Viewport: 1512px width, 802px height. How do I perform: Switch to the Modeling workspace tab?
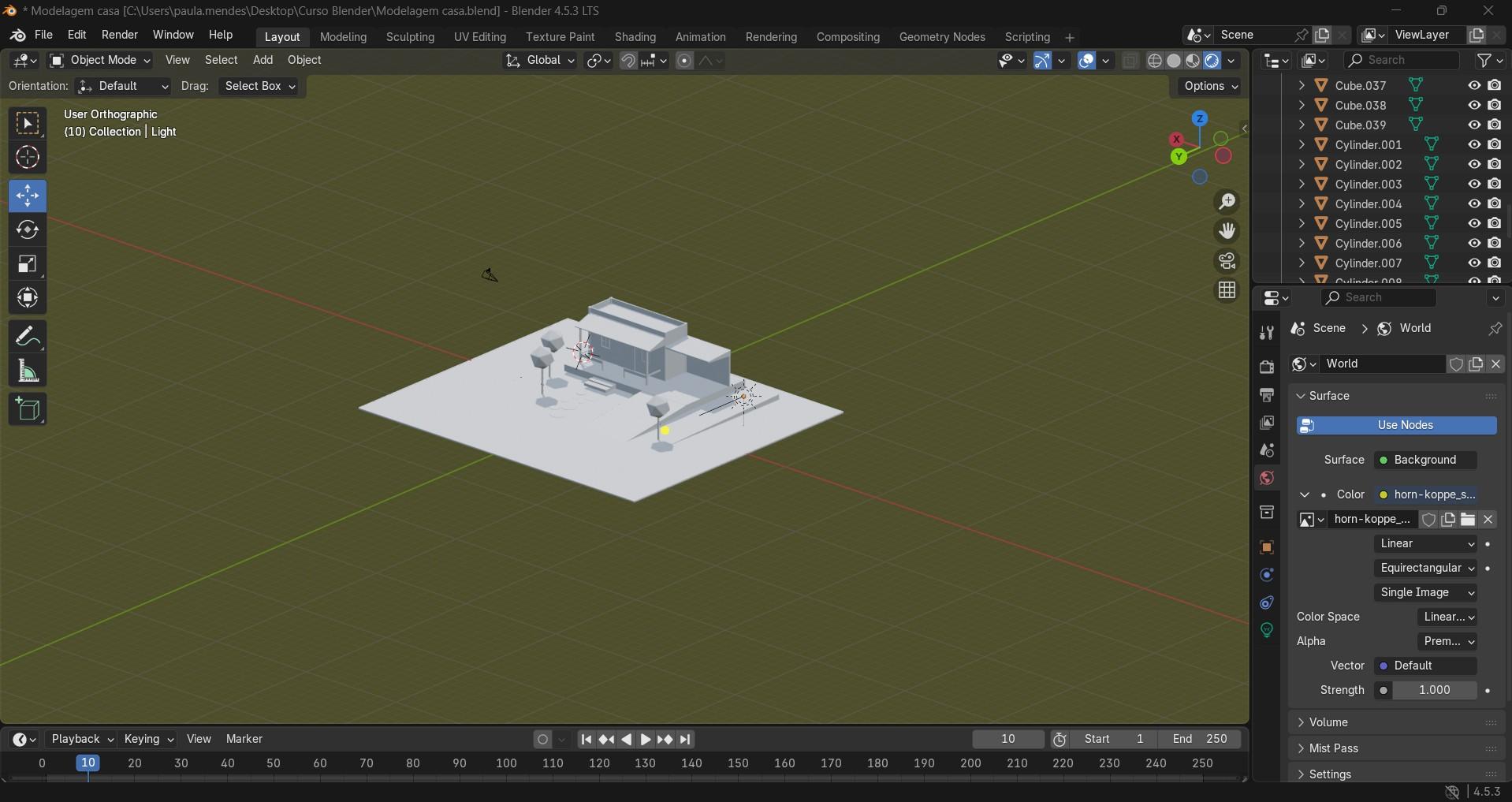[343, 37]
